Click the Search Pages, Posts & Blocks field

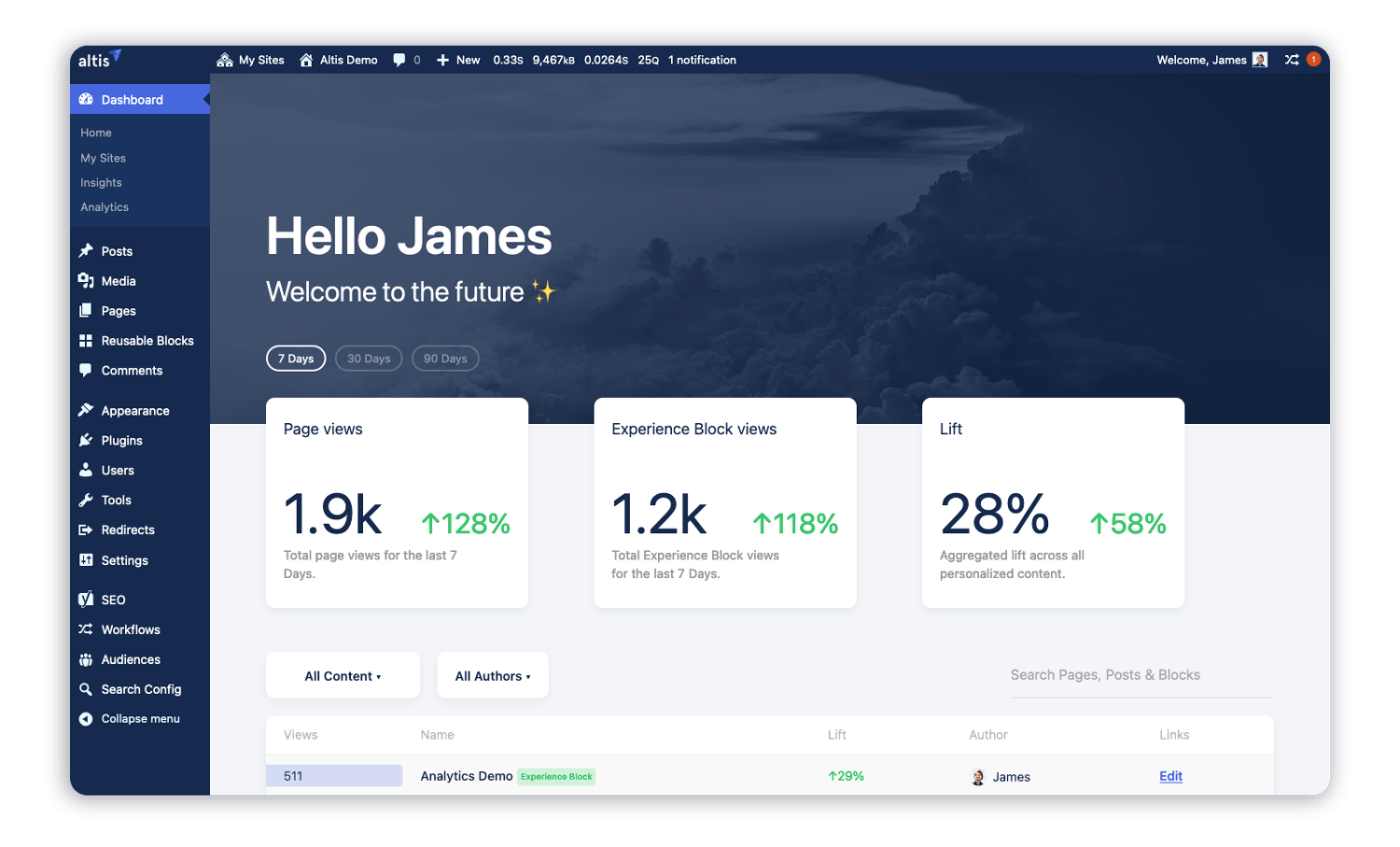pyautogui.click(x=1141, y=675)
